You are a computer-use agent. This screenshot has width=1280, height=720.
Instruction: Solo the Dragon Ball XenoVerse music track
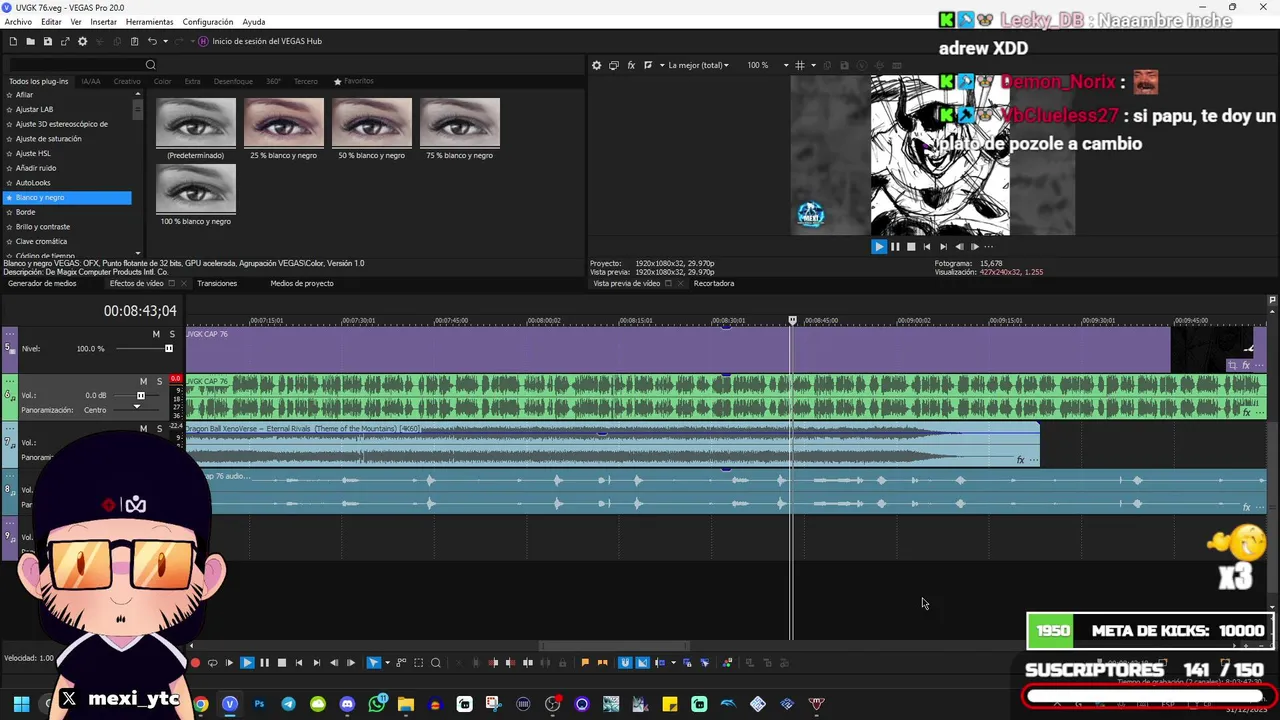pyautogui.click(x=159, y=428)
